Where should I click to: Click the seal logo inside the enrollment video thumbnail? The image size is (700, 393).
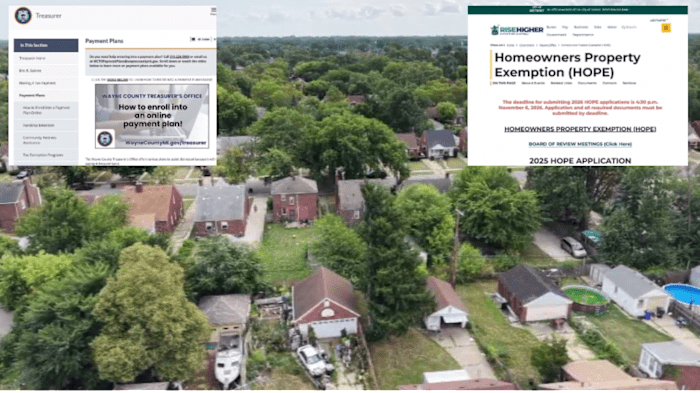[105, 138]
